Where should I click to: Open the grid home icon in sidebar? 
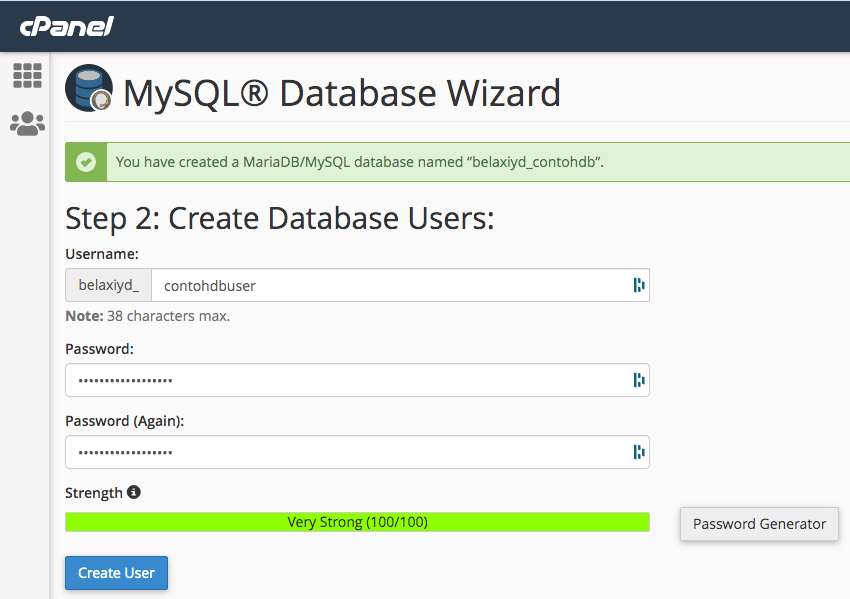tap(27, 75)
